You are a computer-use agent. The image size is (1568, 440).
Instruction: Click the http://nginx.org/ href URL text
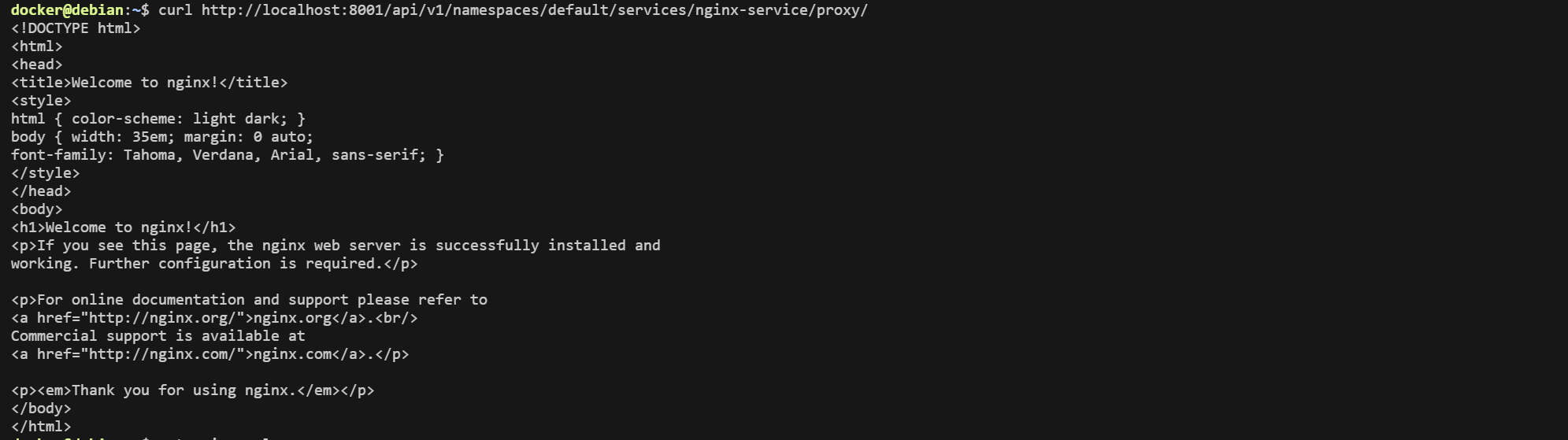[161, 318]
